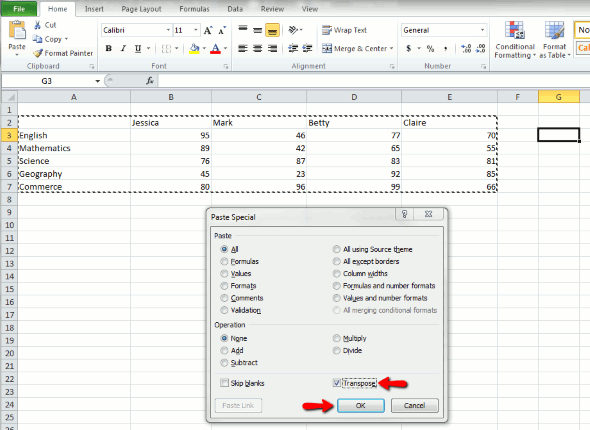Screen dimensions: 590x430
Task: Open Format as Table gallery
Action: click(x=555, y=40)
